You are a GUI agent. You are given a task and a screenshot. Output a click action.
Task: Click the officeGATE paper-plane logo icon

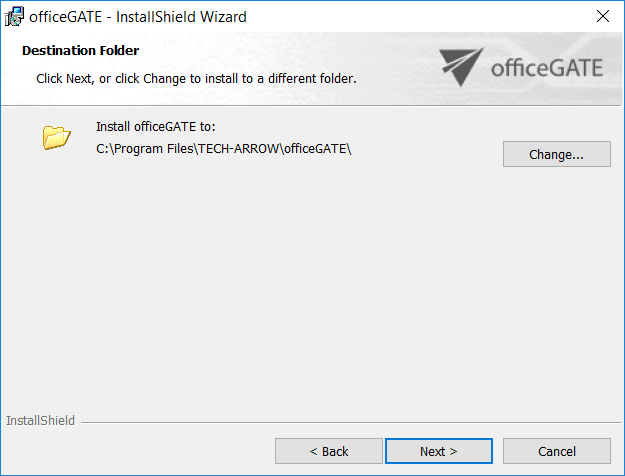[x=461, y=67]
